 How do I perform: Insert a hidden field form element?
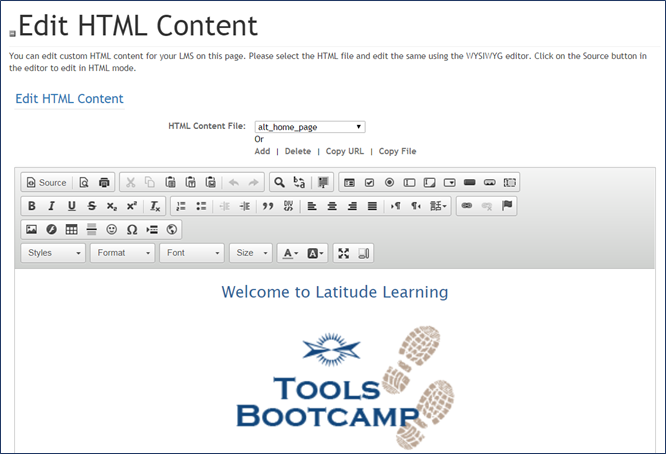click(510, 182)
